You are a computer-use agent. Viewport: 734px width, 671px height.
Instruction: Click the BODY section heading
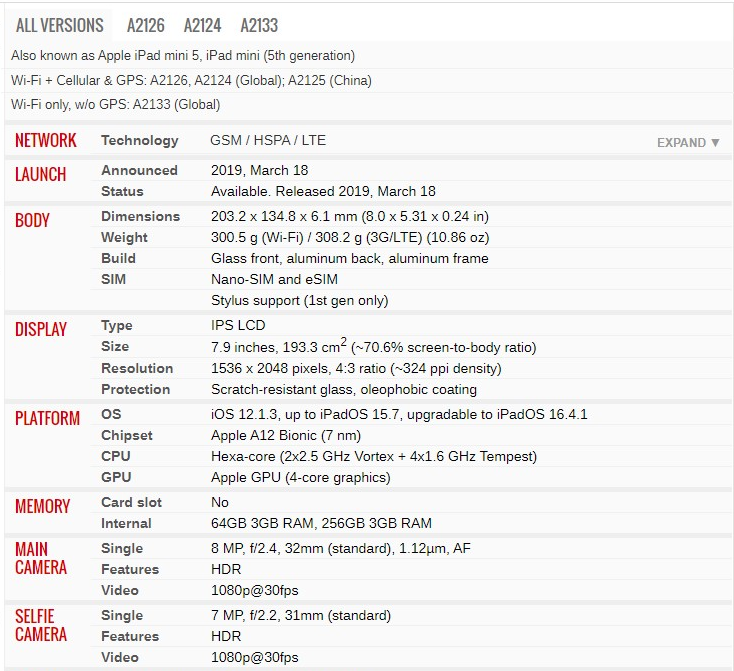pos(32,220)
